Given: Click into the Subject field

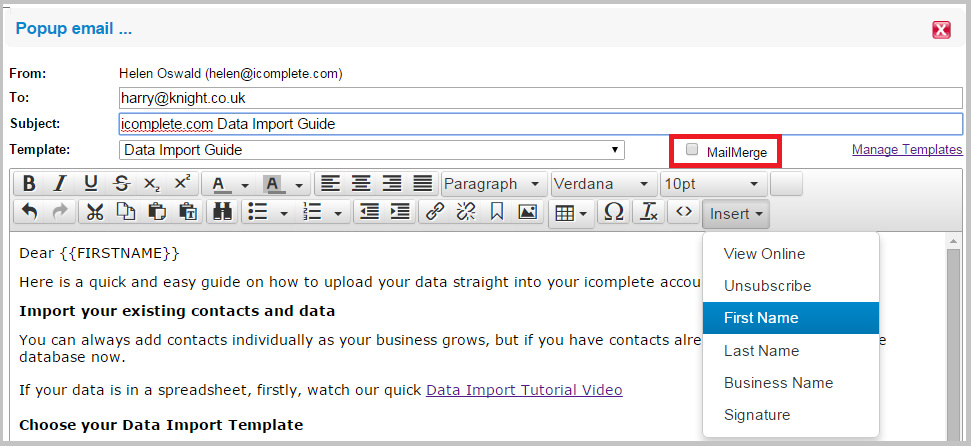Looking at the screenshot, I should point(541,124).
